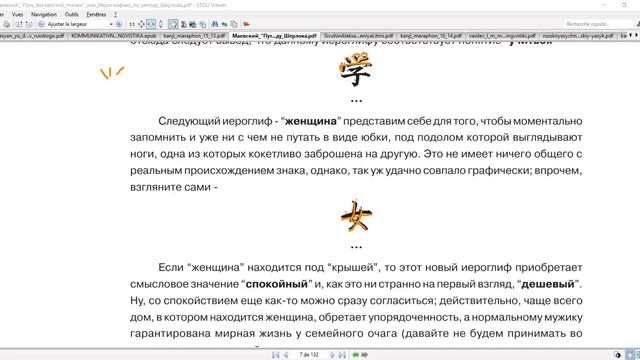640x360 pixels.
Task: Click the bold word 'спокойный' in text
Action: [276, 284]
